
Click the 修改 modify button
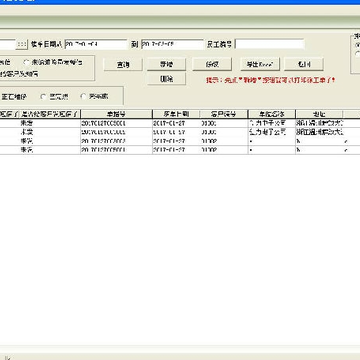pos(212,64)
